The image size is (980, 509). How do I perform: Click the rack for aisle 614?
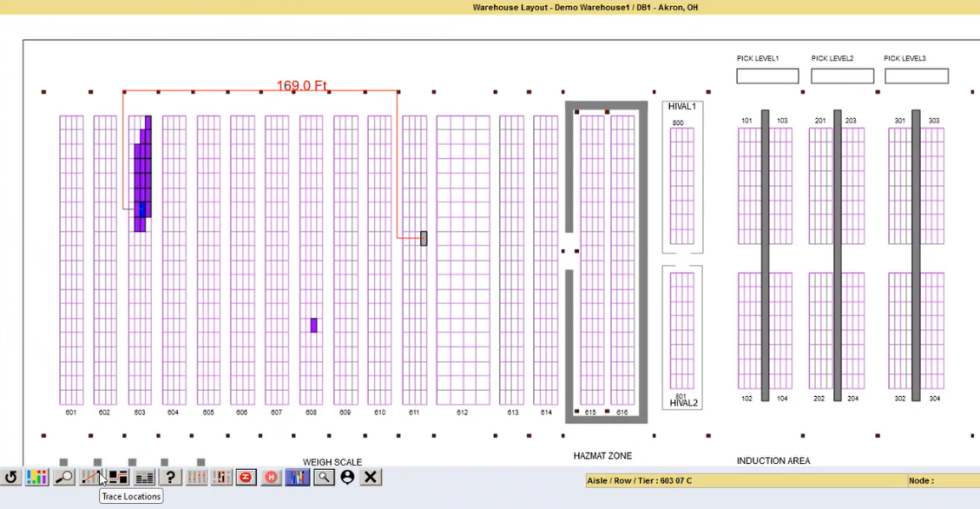tap(546, 260)
